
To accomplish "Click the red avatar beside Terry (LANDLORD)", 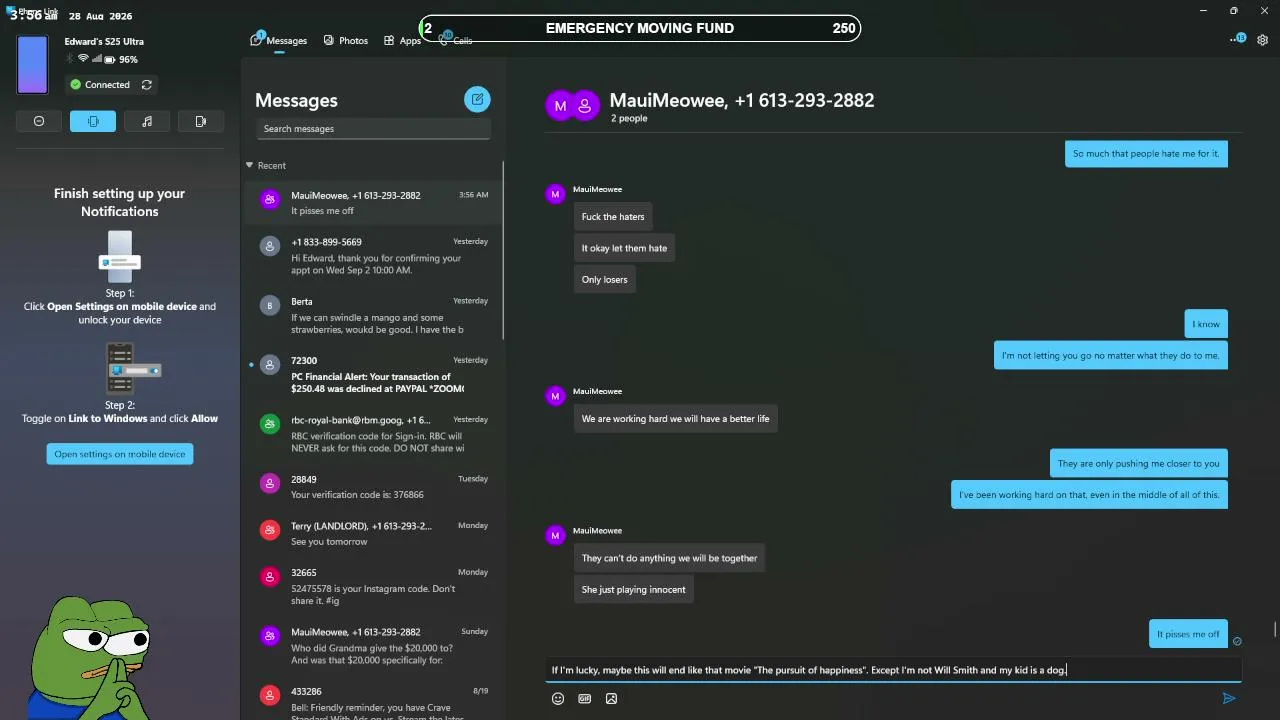I will [269, 530].
